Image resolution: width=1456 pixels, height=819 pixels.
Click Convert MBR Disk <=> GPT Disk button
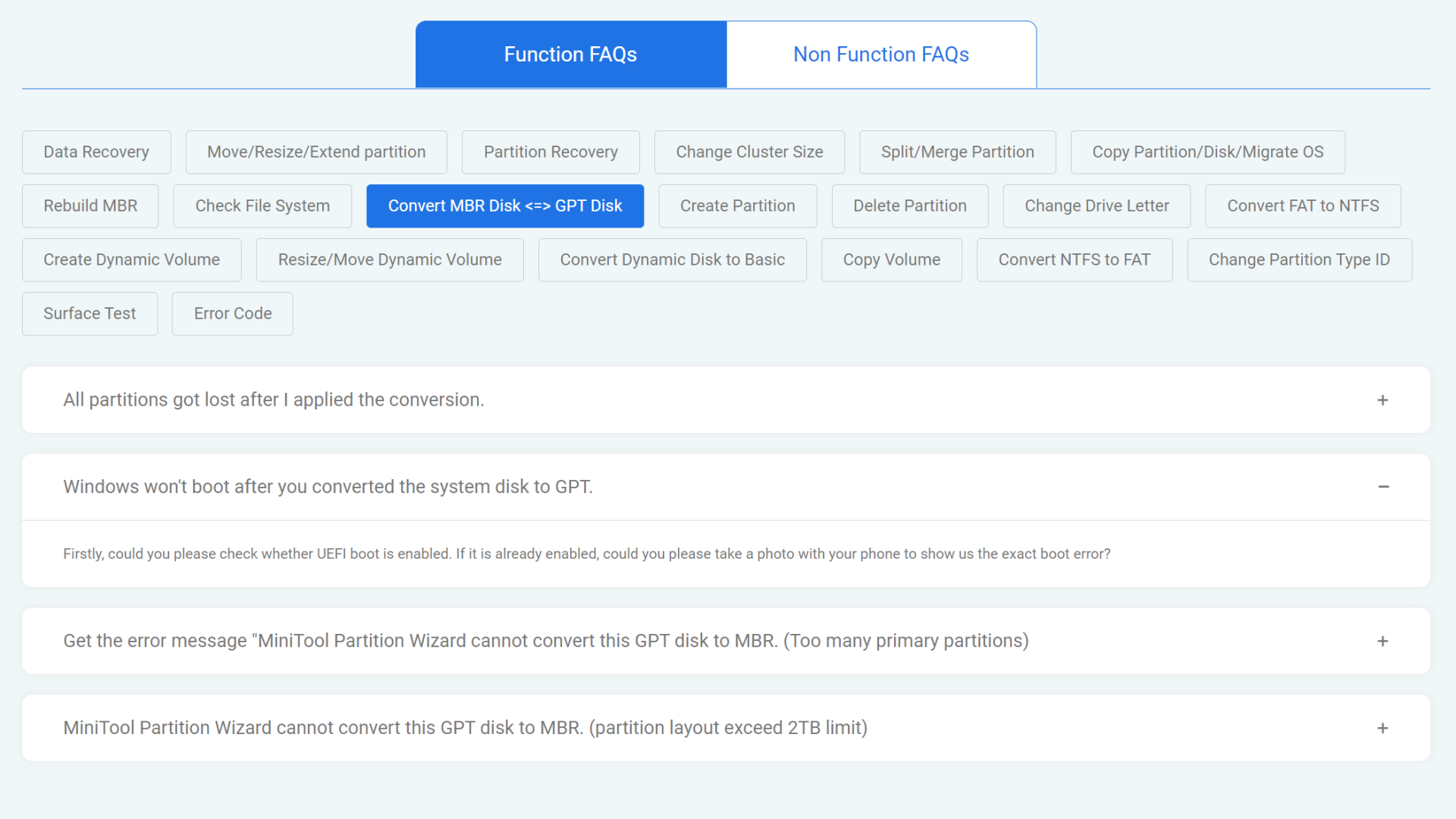pos(505,206)
